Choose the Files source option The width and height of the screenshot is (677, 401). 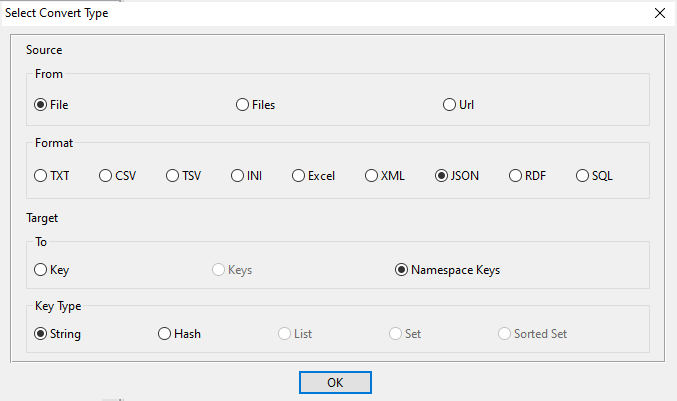click(x=243, y=104)
